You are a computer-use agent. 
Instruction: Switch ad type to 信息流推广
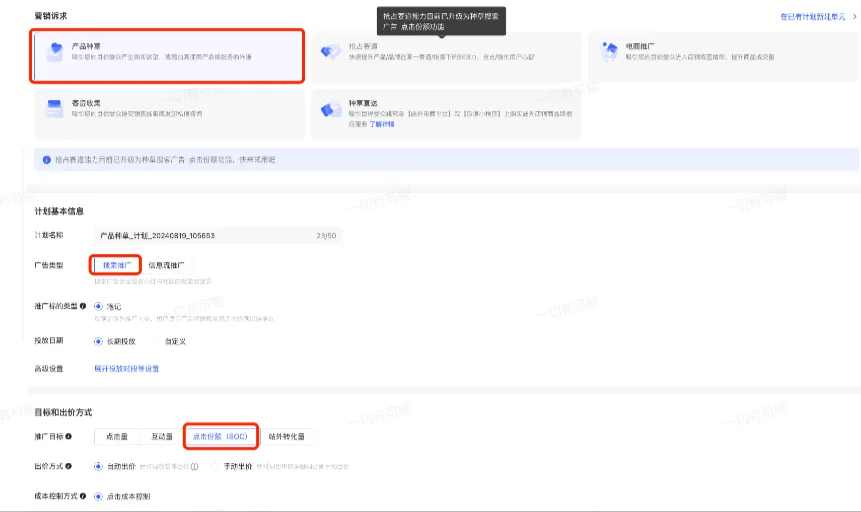point(166,265)
